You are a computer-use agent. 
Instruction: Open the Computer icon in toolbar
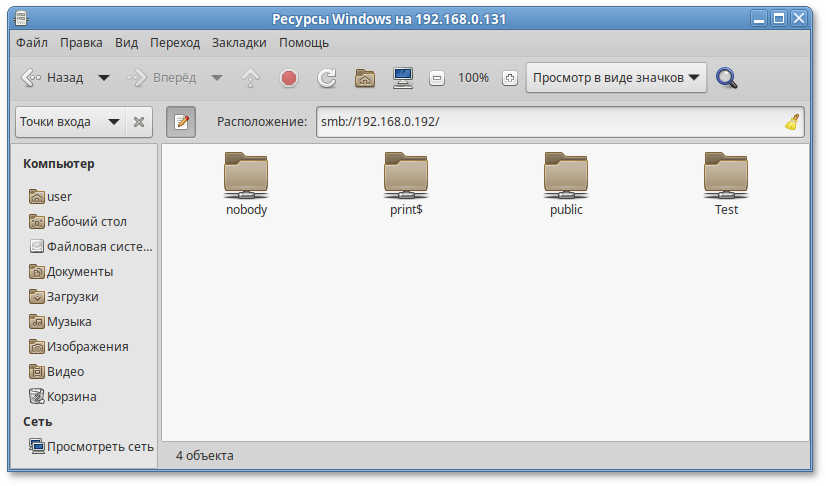[403, 78]
